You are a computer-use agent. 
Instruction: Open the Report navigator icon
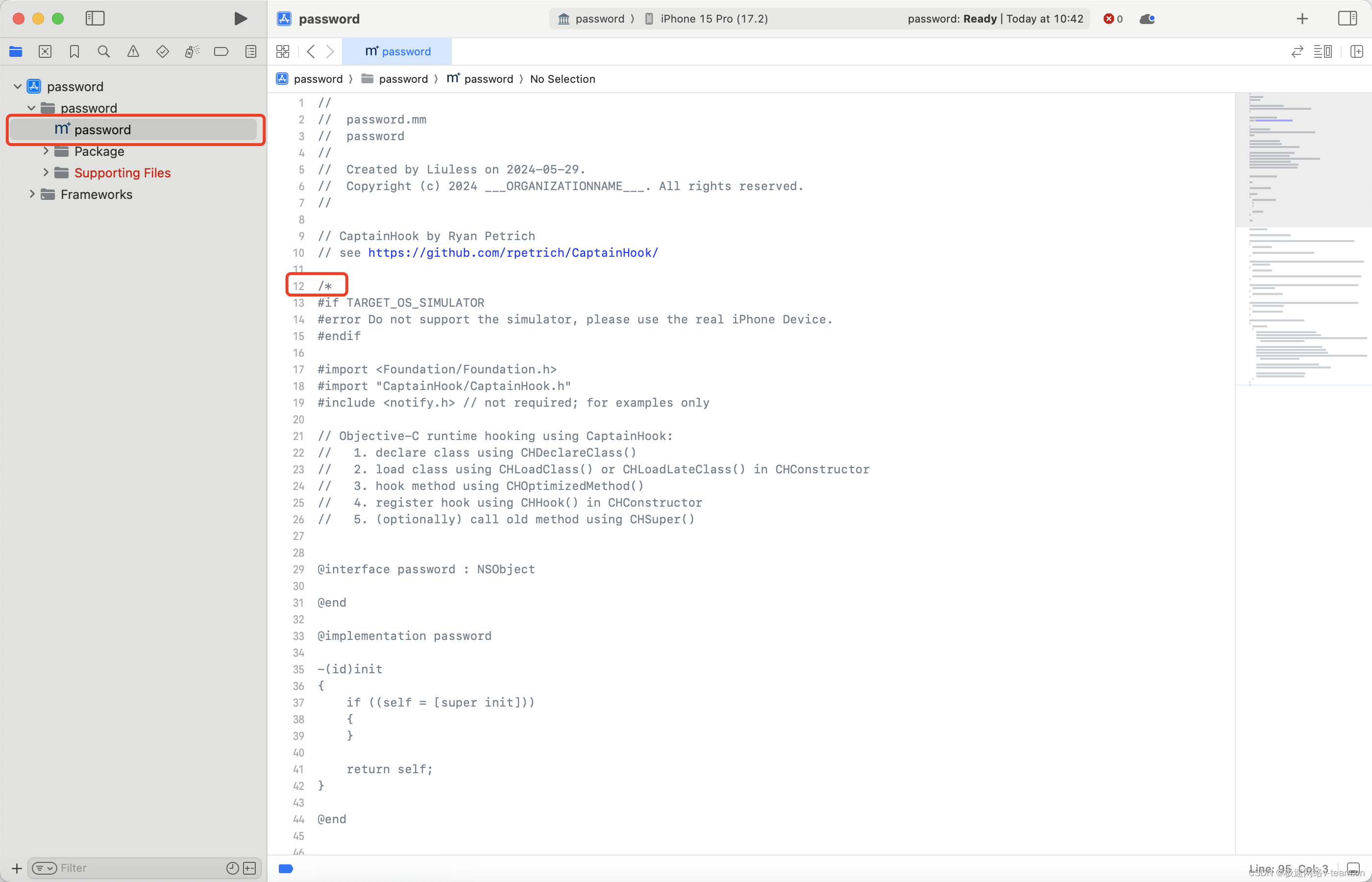251,51
